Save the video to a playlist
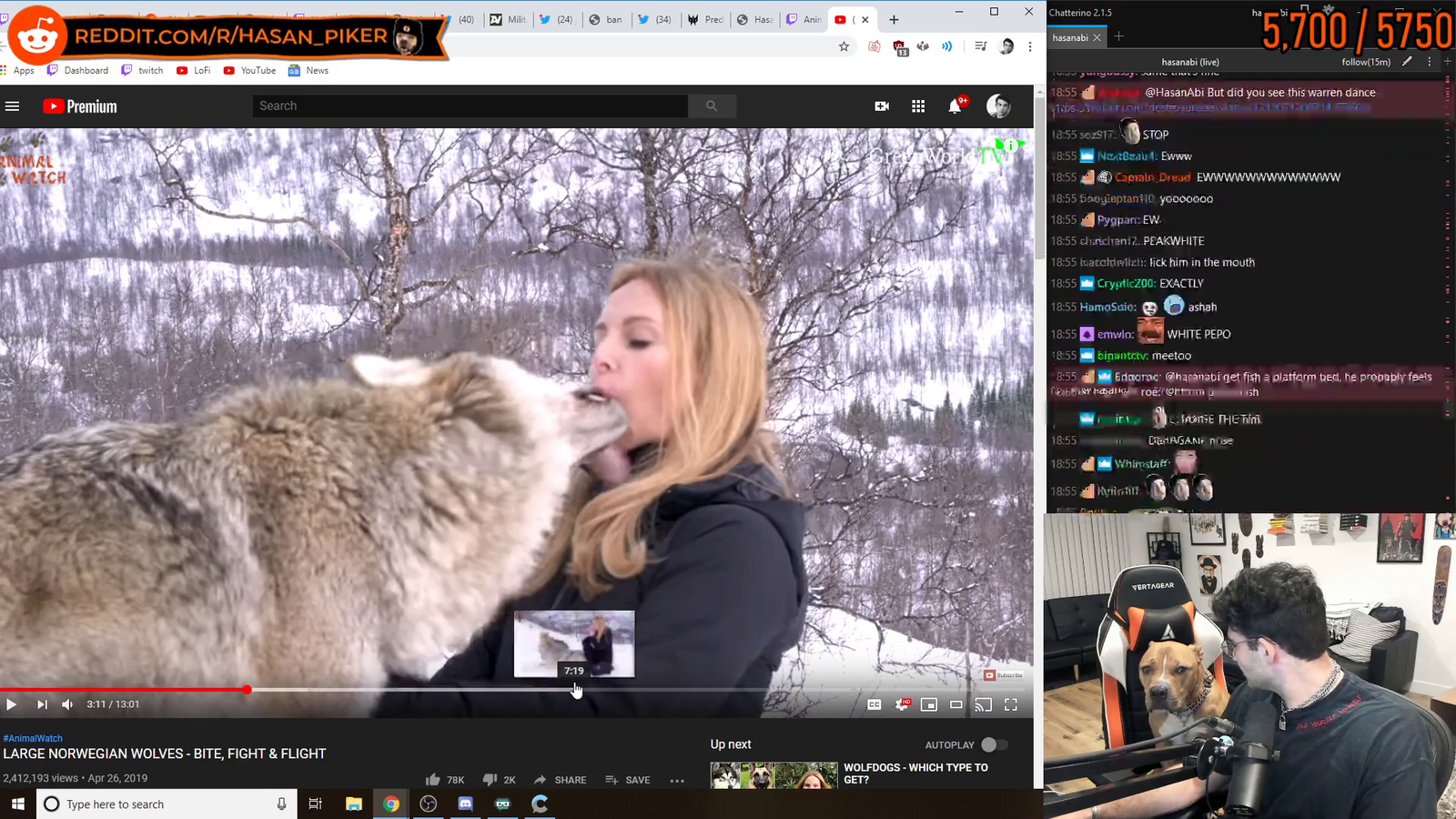 point(628,780)
